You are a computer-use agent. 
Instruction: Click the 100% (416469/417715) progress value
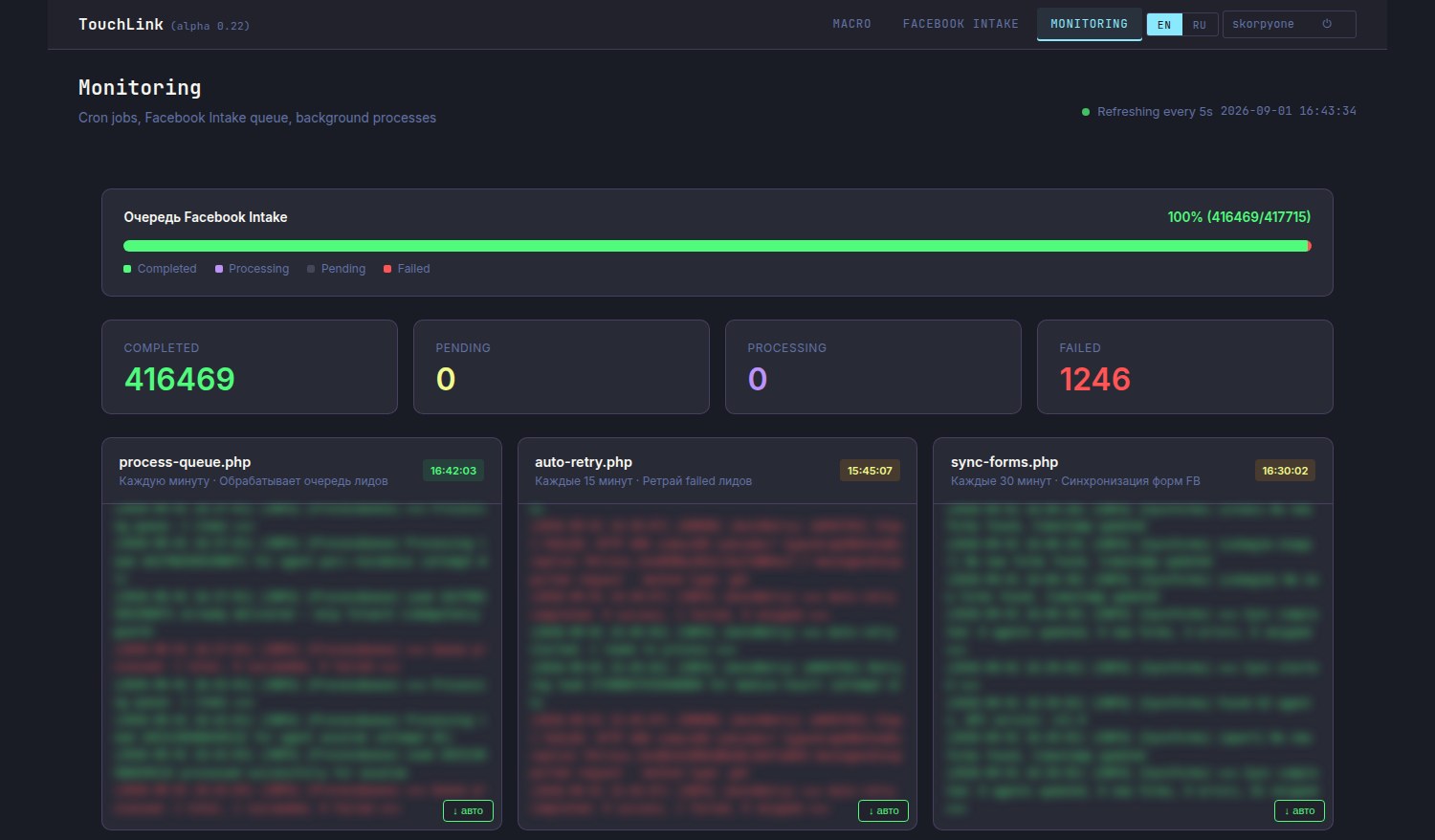[x=1239, y=217]
